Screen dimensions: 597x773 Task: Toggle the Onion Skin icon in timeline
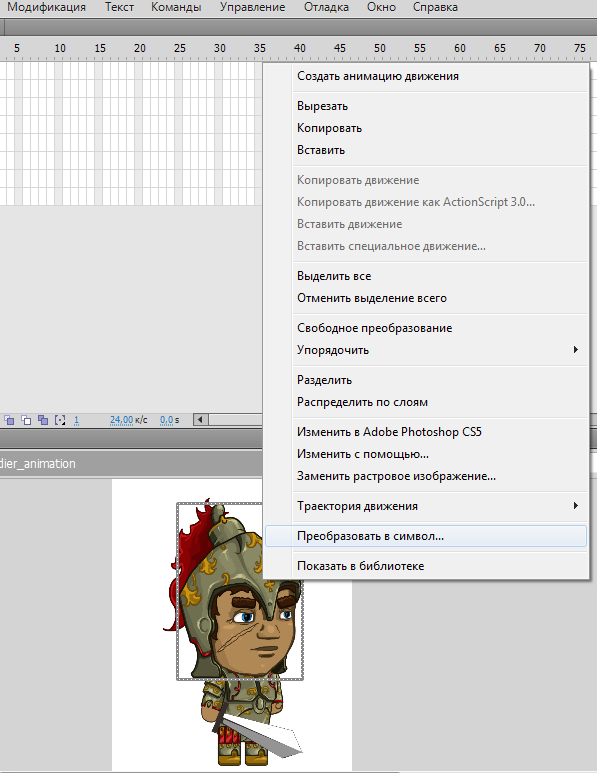tap(9, 420)
